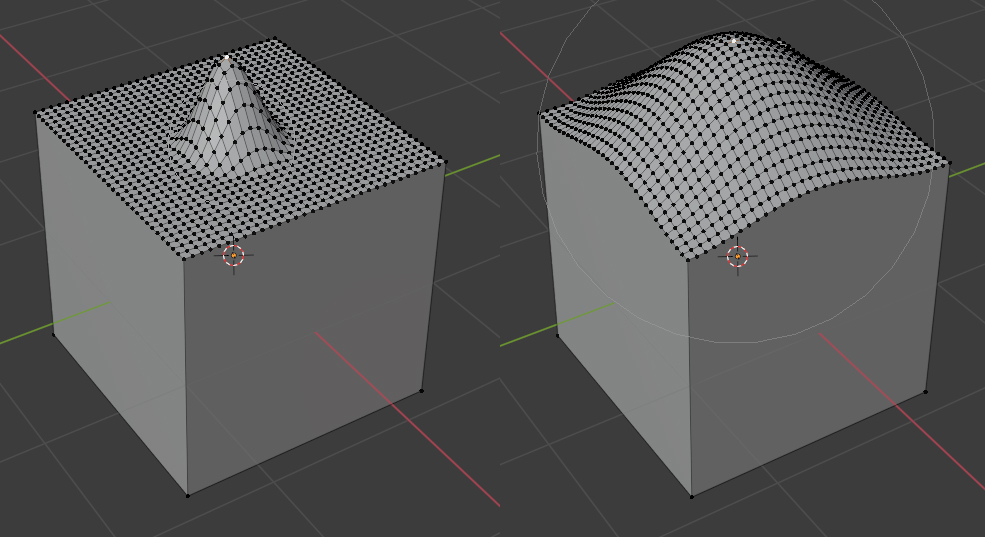Select the left cube's bottom right corner vertex
Screen dimensions: 985x537
(x=422, y=391)
